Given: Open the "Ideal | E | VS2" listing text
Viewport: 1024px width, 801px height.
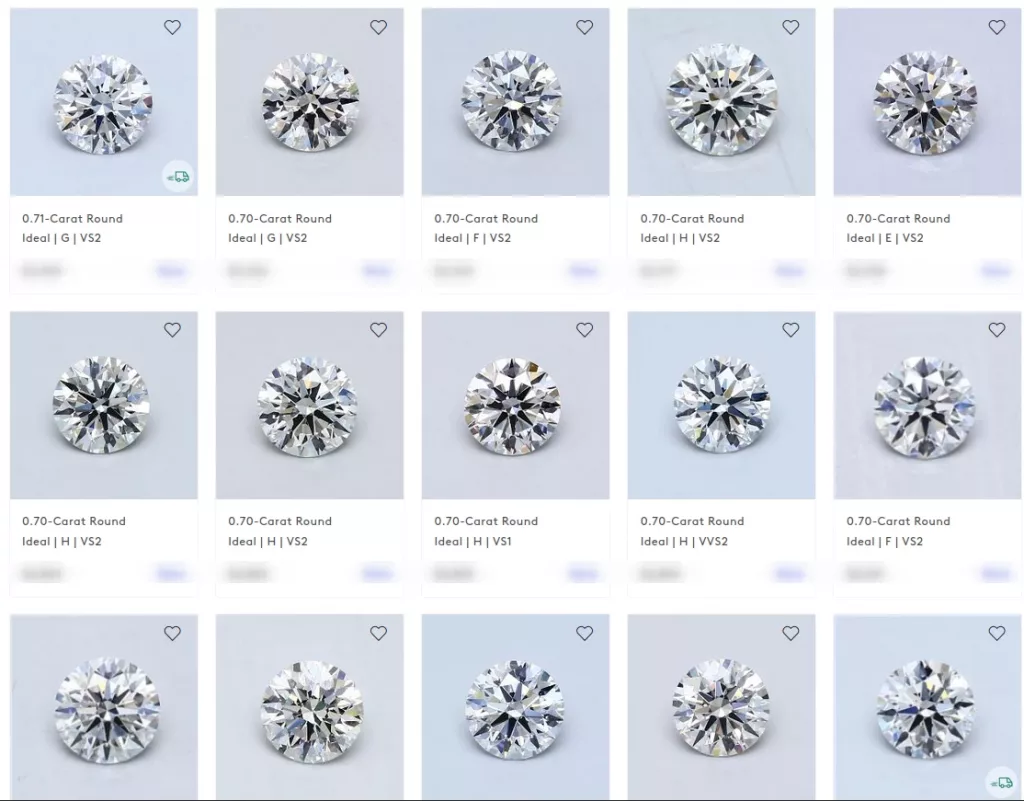Looking at the screenshot, I should pos(885,238).
